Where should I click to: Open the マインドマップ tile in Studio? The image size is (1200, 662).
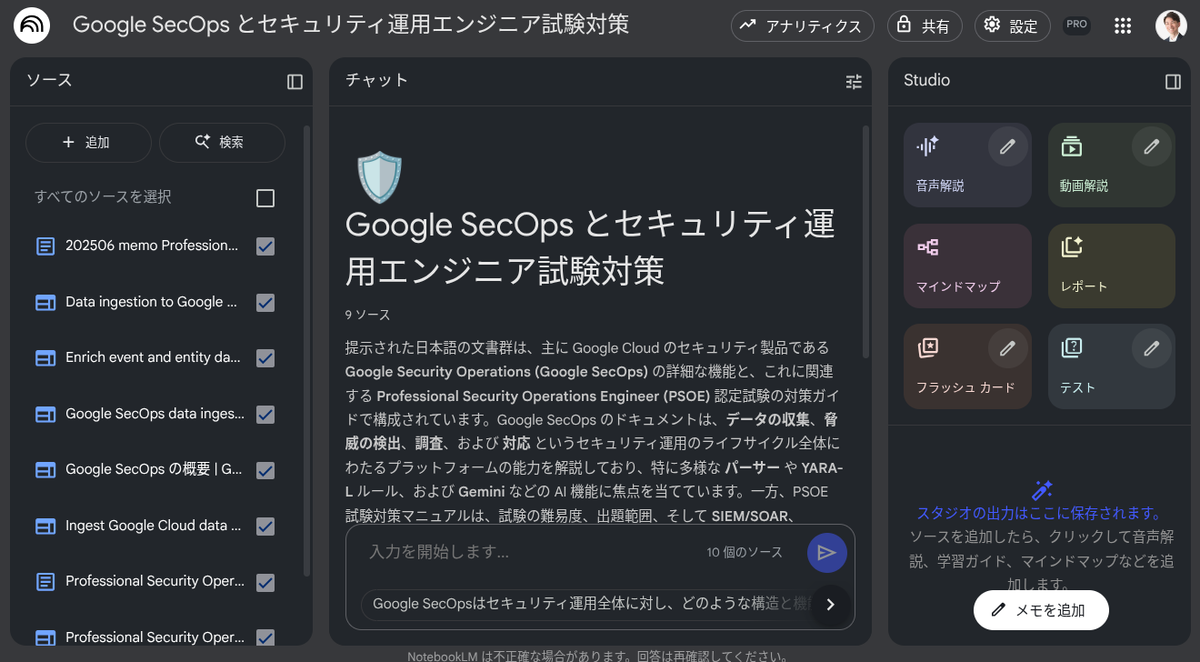pos(966,265)
